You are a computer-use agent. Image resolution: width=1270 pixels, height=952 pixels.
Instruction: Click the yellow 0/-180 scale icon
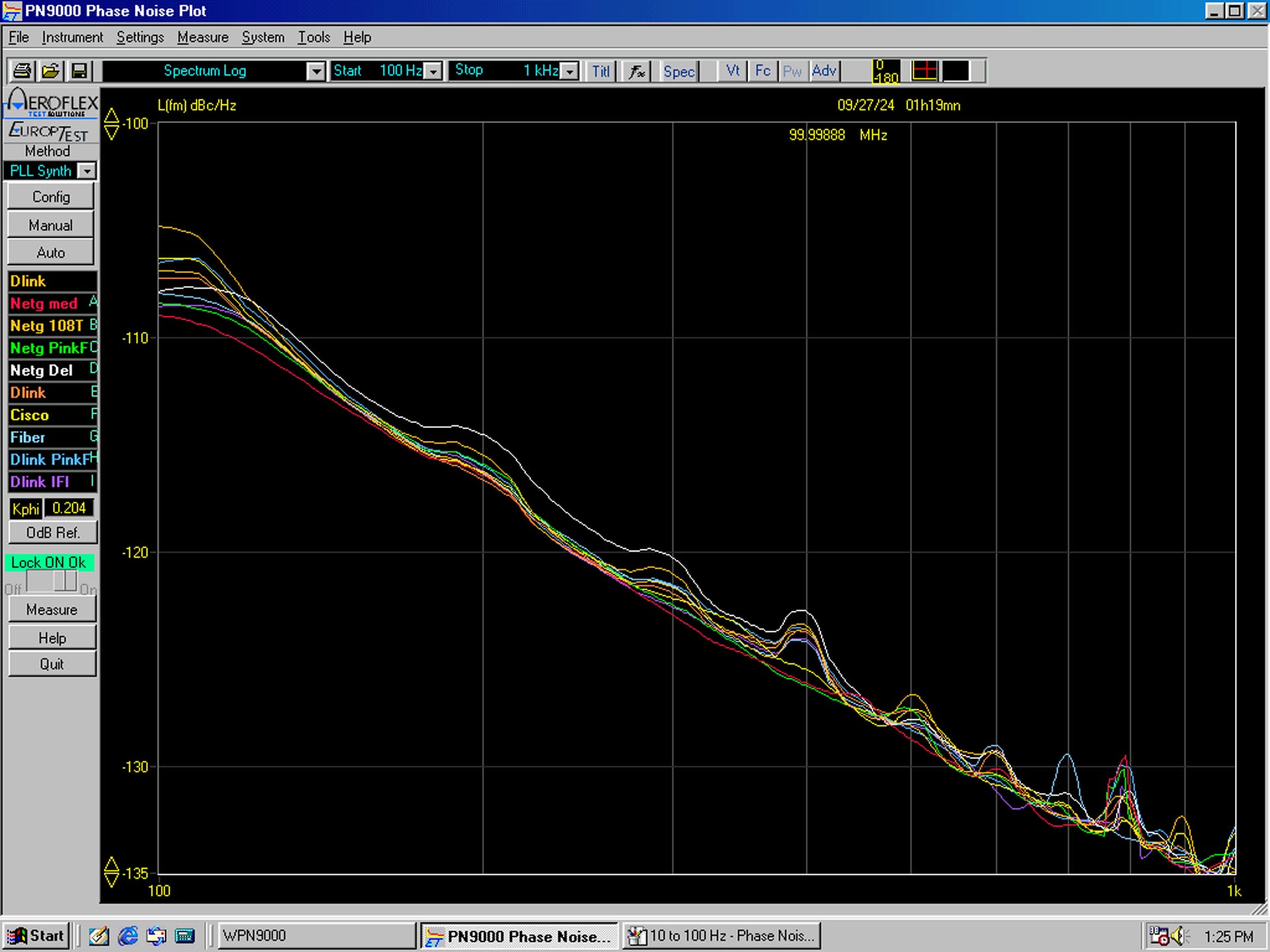coord(886,71)
